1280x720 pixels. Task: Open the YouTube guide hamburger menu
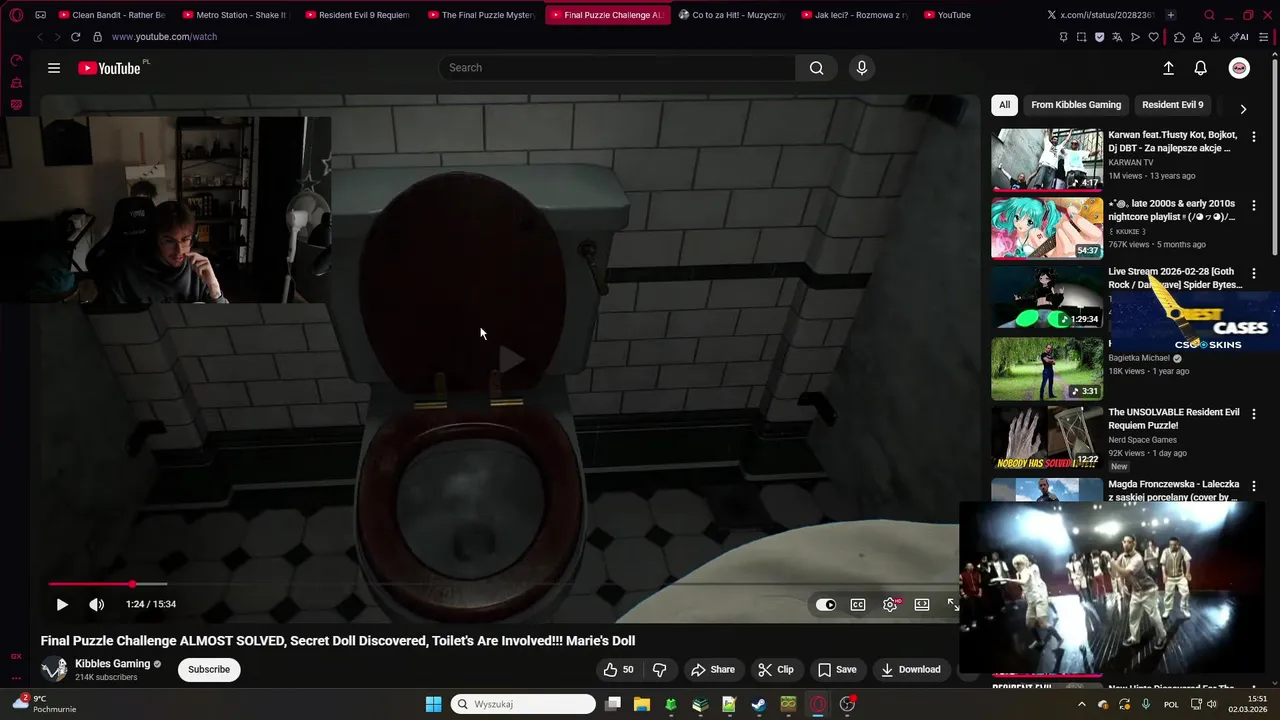tap(54, 68)
